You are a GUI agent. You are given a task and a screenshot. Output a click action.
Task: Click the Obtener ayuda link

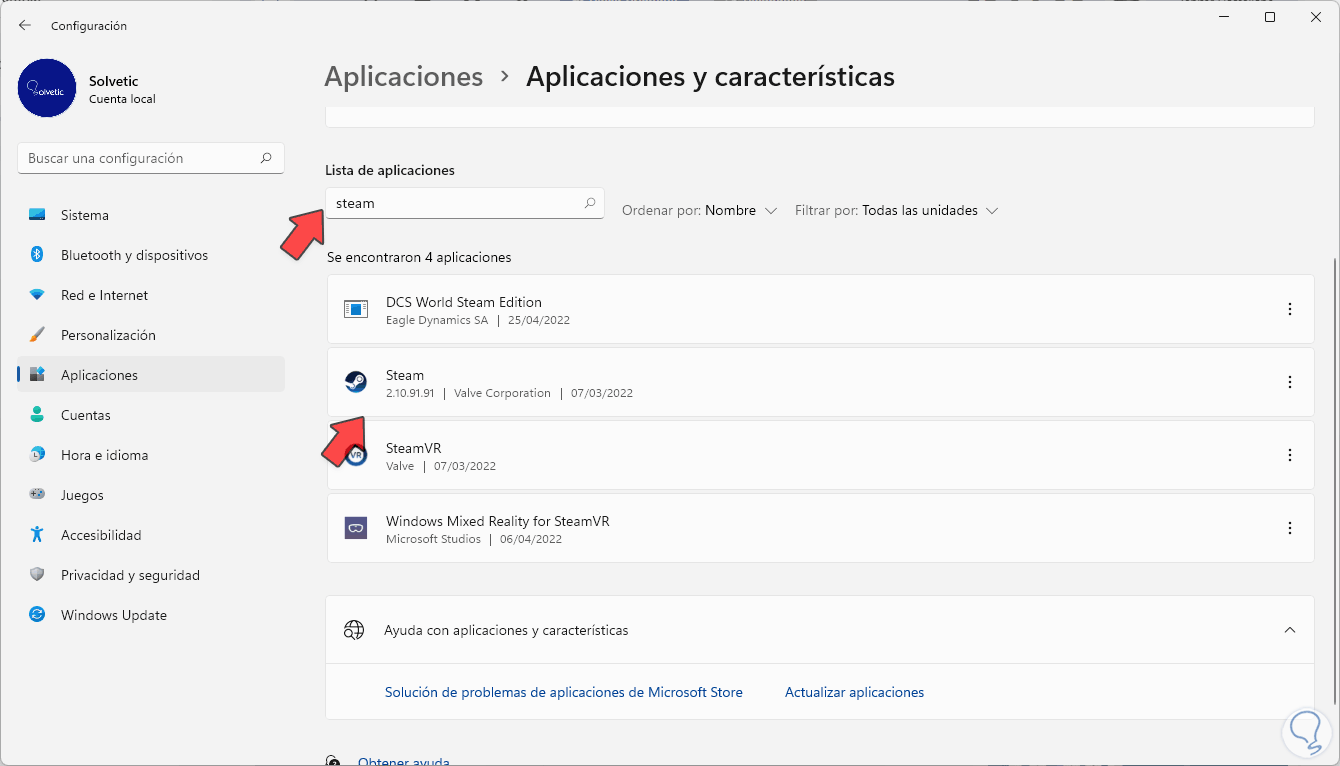(404, 761)
